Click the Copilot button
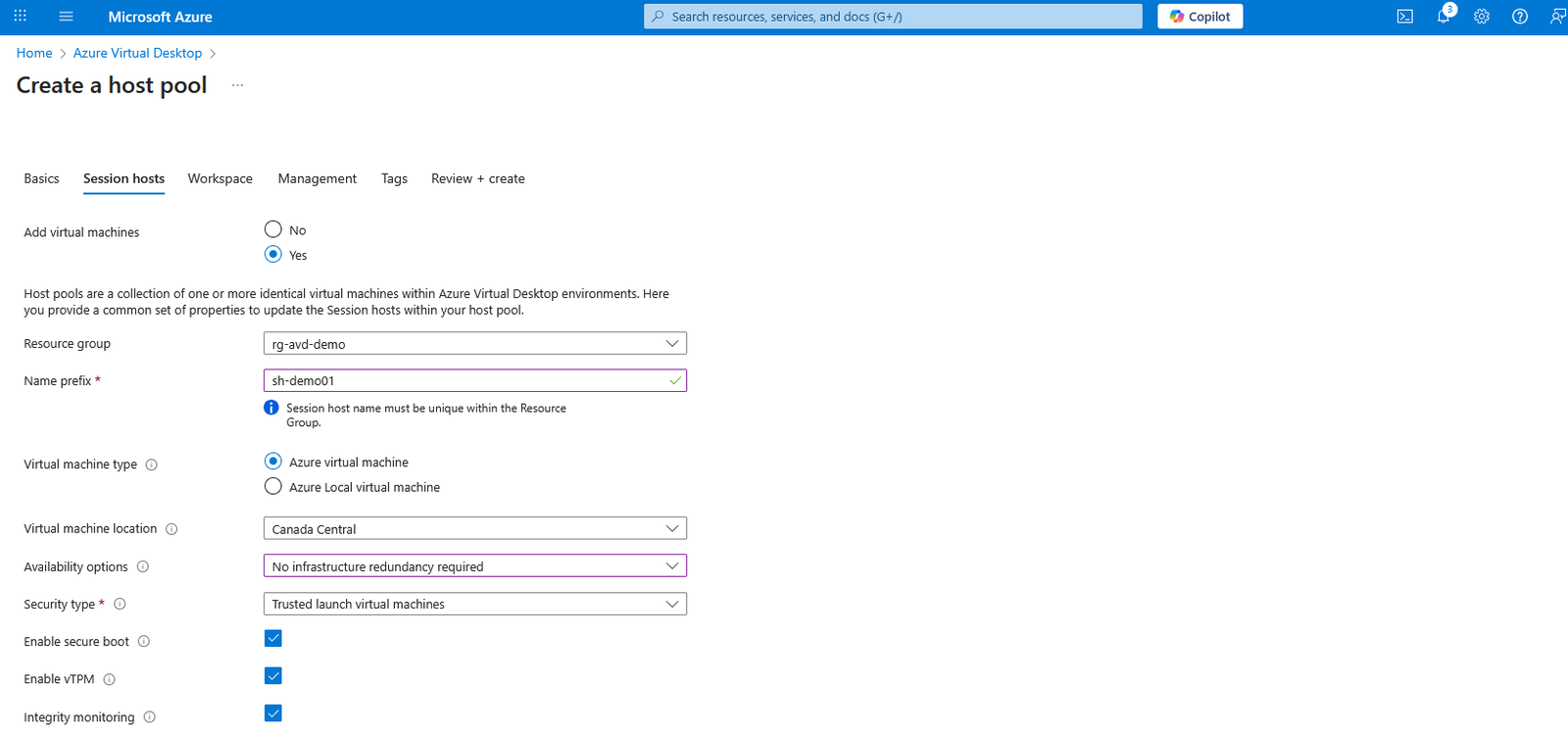1568x735 pixels. (x=1200, y=17)
